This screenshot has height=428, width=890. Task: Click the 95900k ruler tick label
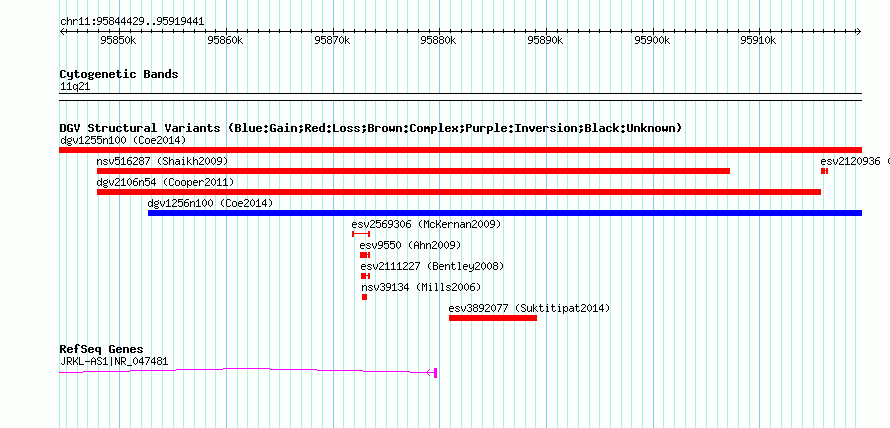(x=652, y=40)
